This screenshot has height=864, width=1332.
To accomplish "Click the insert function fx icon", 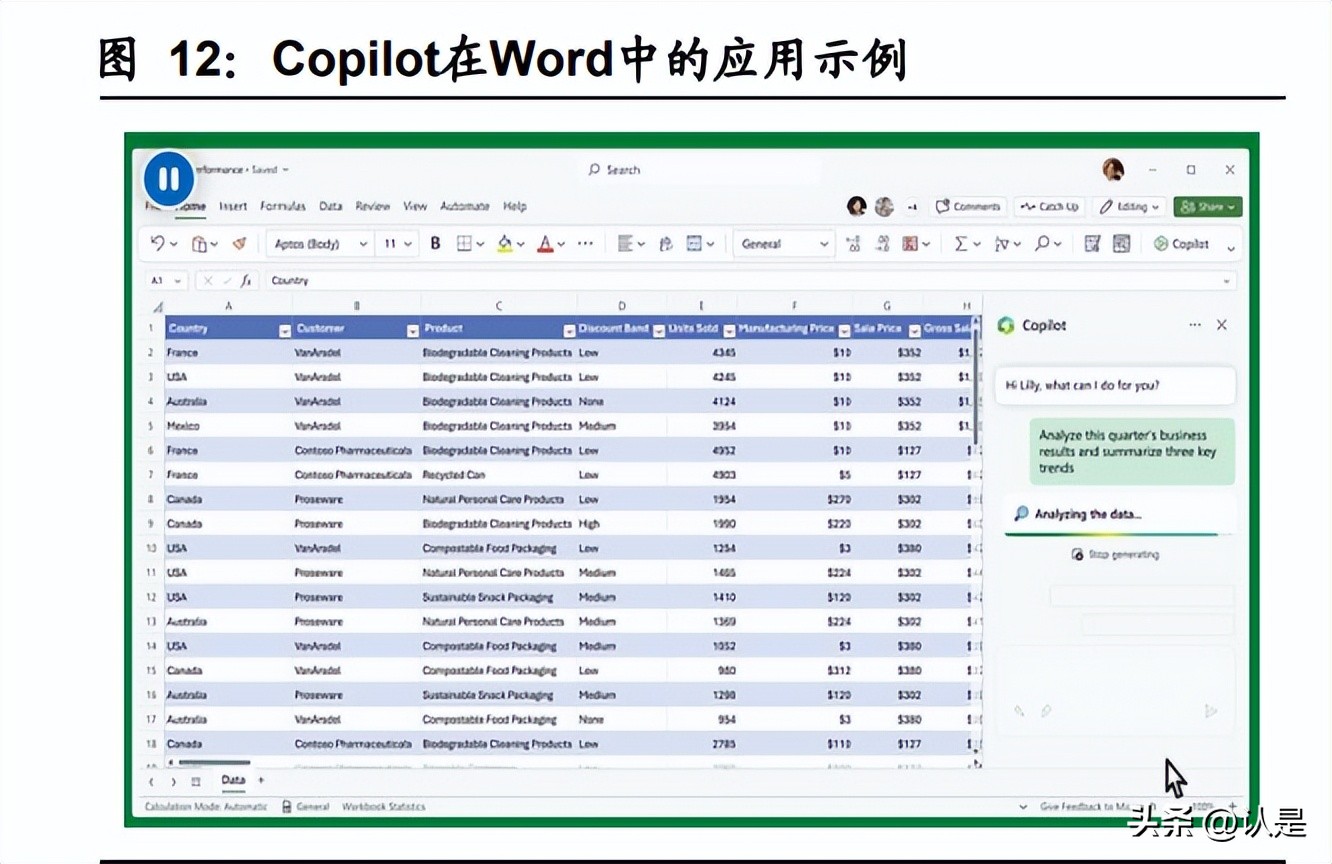I will (246, 281).
